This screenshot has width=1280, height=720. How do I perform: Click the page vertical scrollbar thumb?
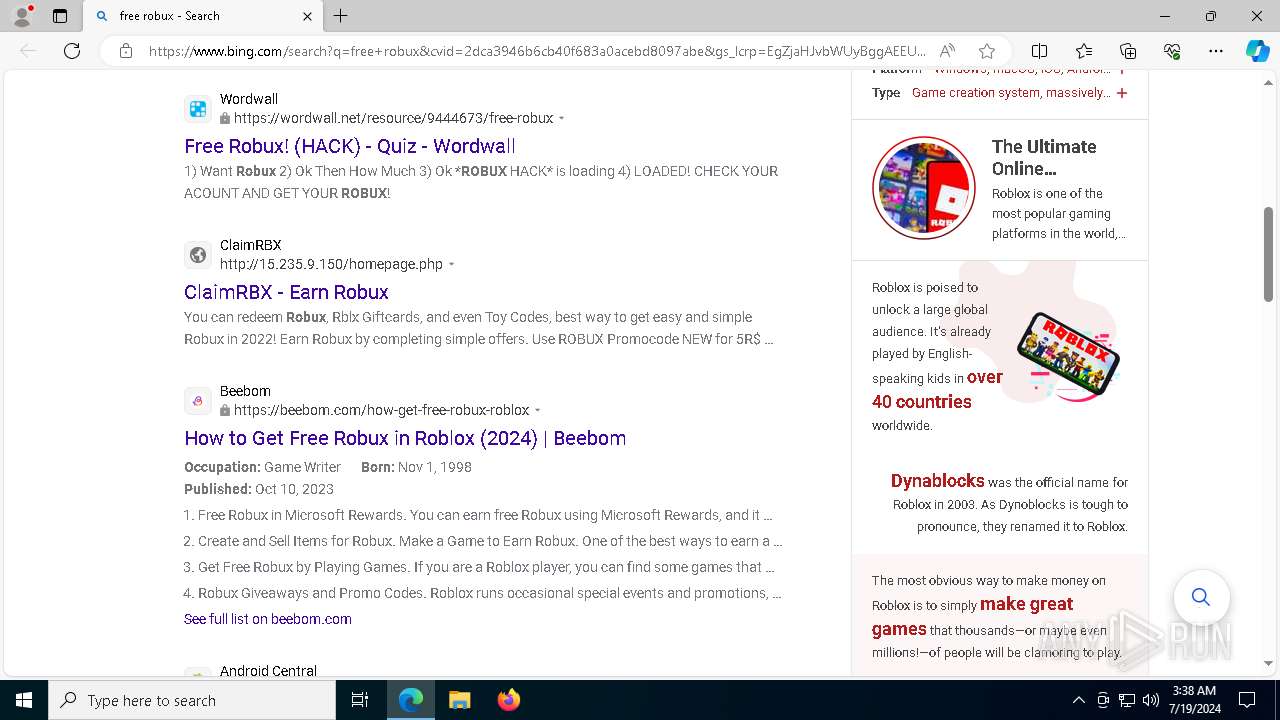tap(1269, 252)
